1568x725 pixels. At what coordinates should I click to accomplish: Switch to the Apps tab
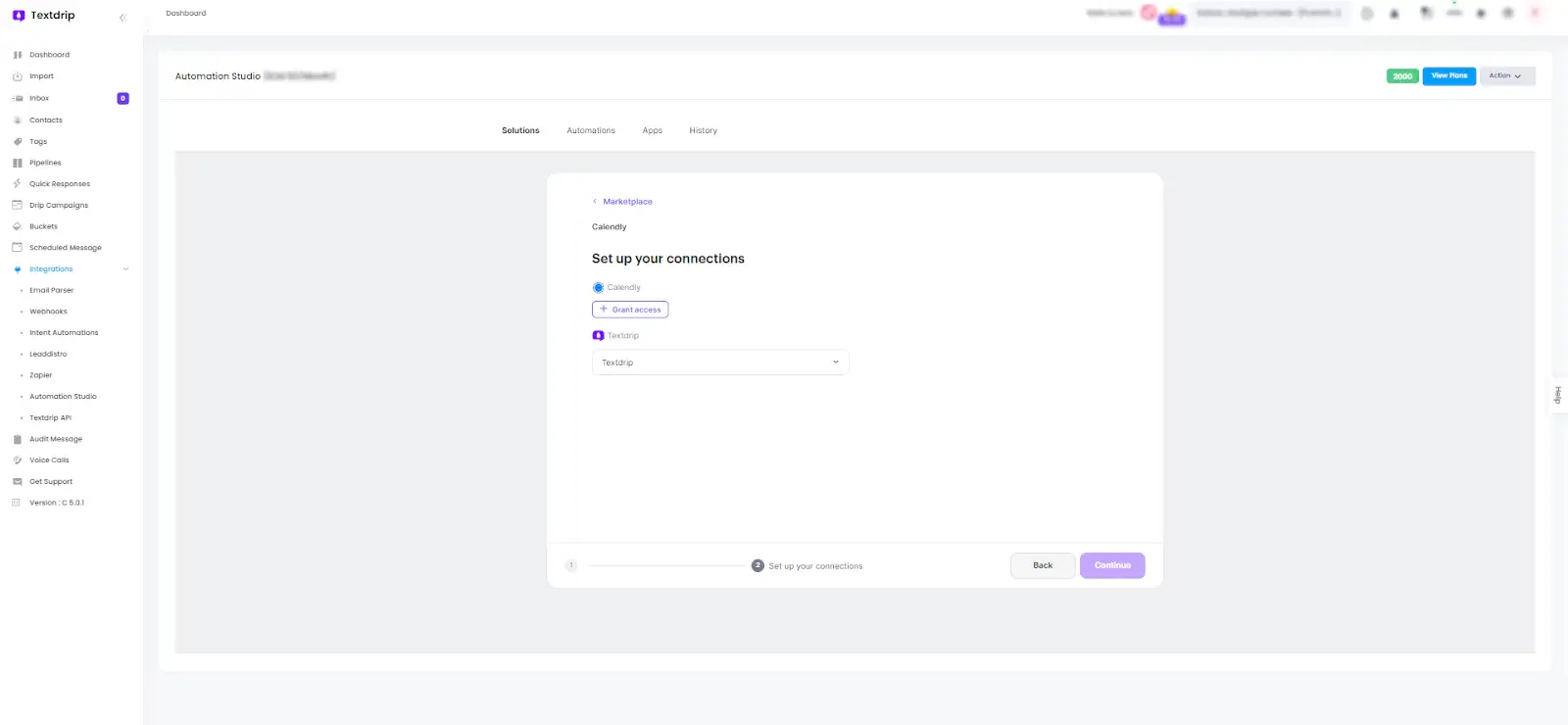[653, 130]
